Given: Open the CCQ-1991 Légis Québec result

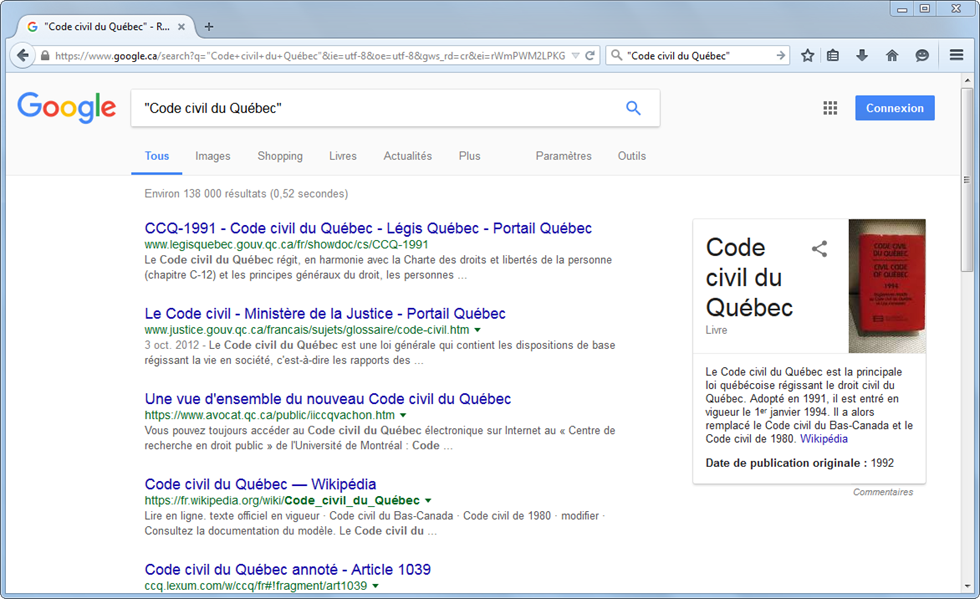Looking at the screenshot, I should [368, 228].
